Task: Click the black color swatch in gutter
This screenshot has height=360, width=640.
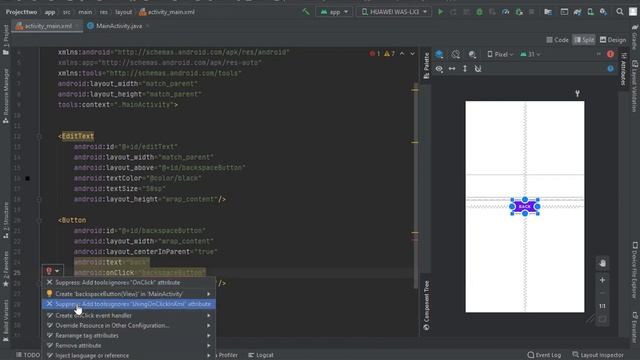Action: [27, 178]
